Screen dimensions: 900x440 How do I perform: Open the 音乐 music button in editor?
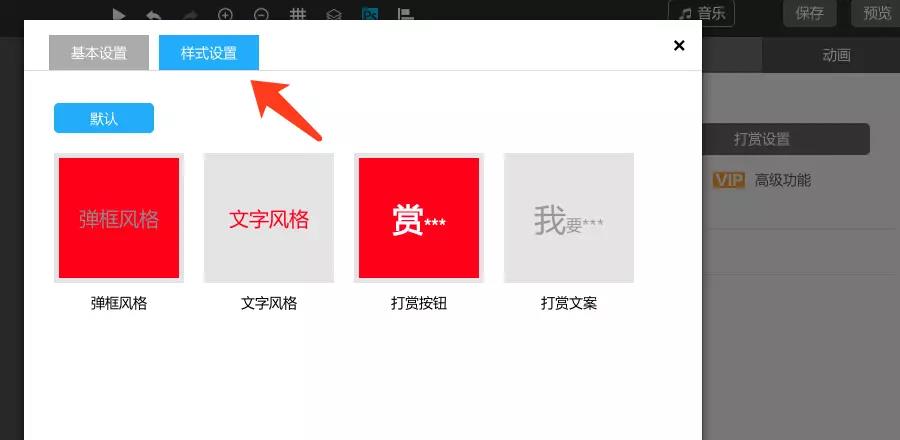click(701, 13)
